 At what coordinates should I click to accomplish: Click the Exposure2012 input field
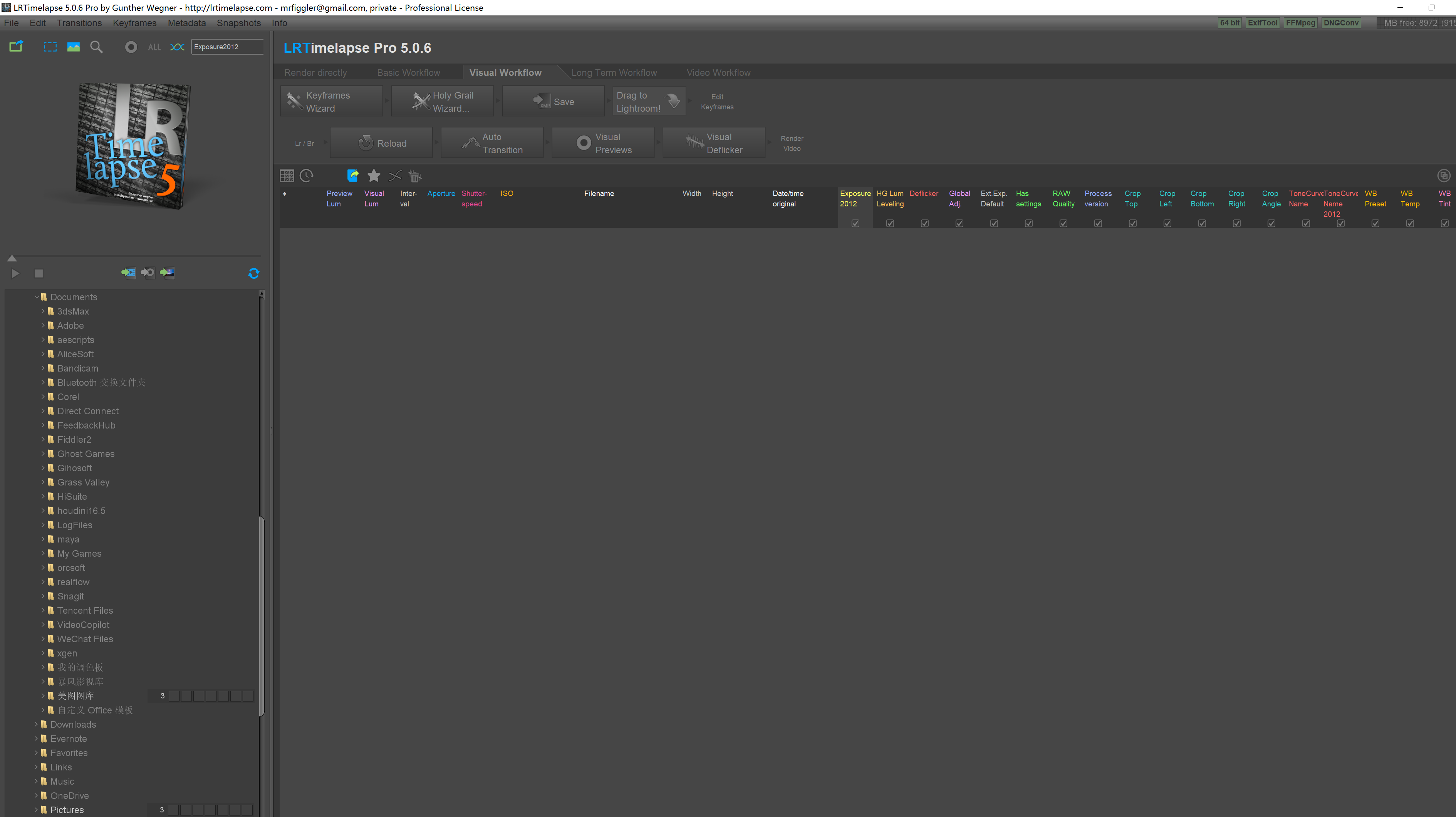tap(227, 47)
